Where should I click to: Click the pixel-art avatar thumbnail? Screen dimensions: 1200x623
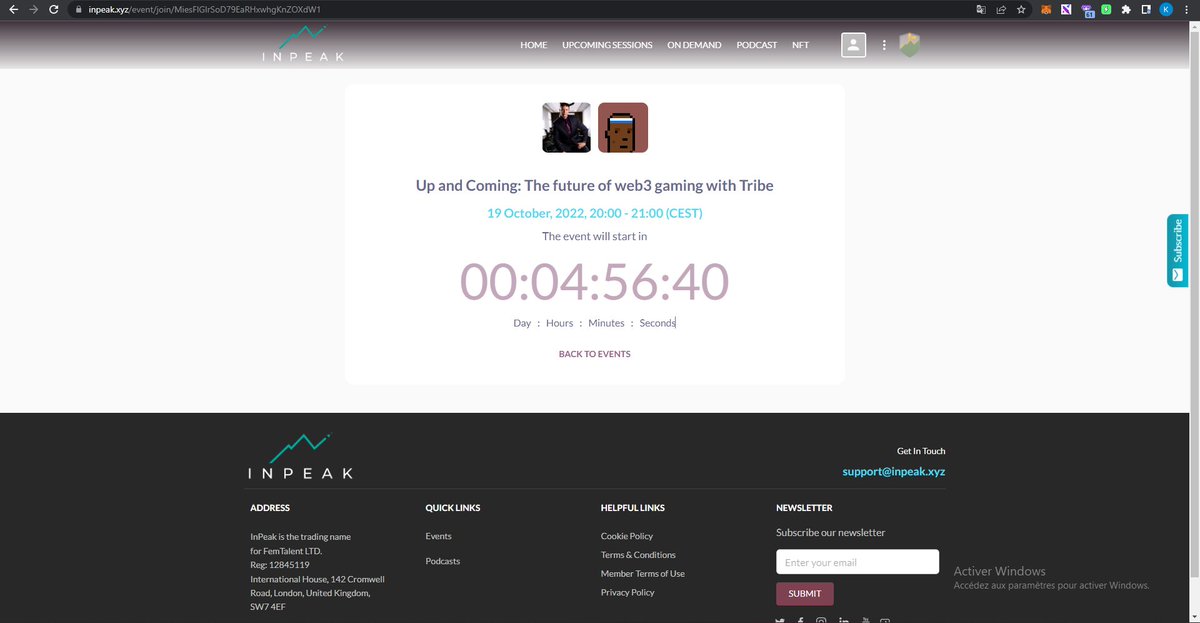(623, 128)
